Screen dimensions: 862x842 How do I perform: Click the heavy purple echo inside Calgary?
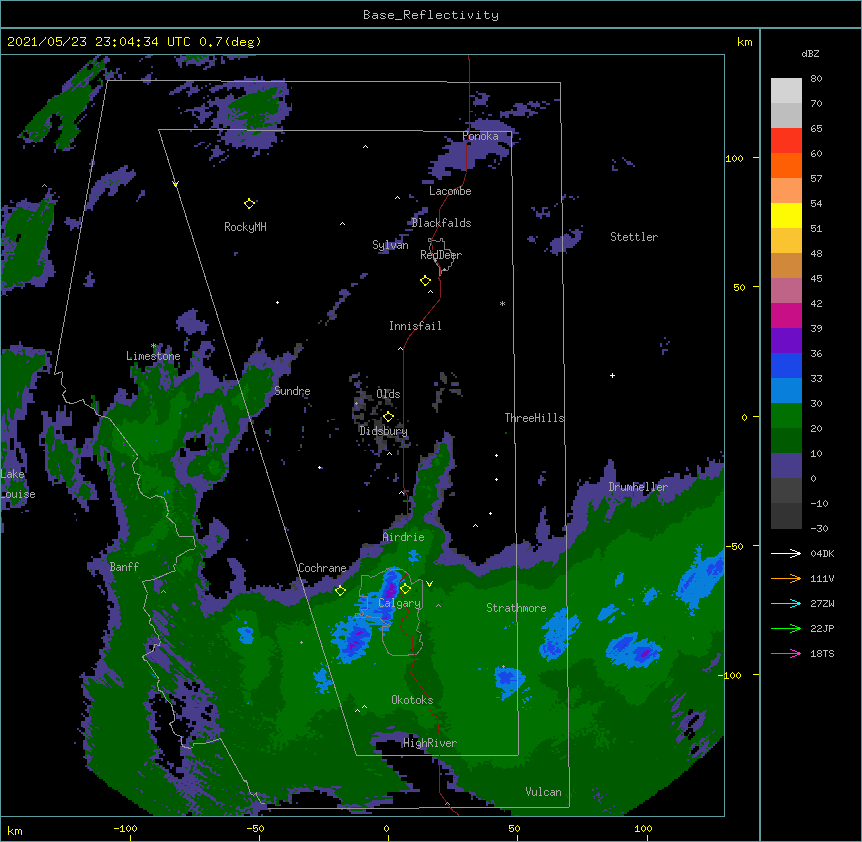click(390, 588)
